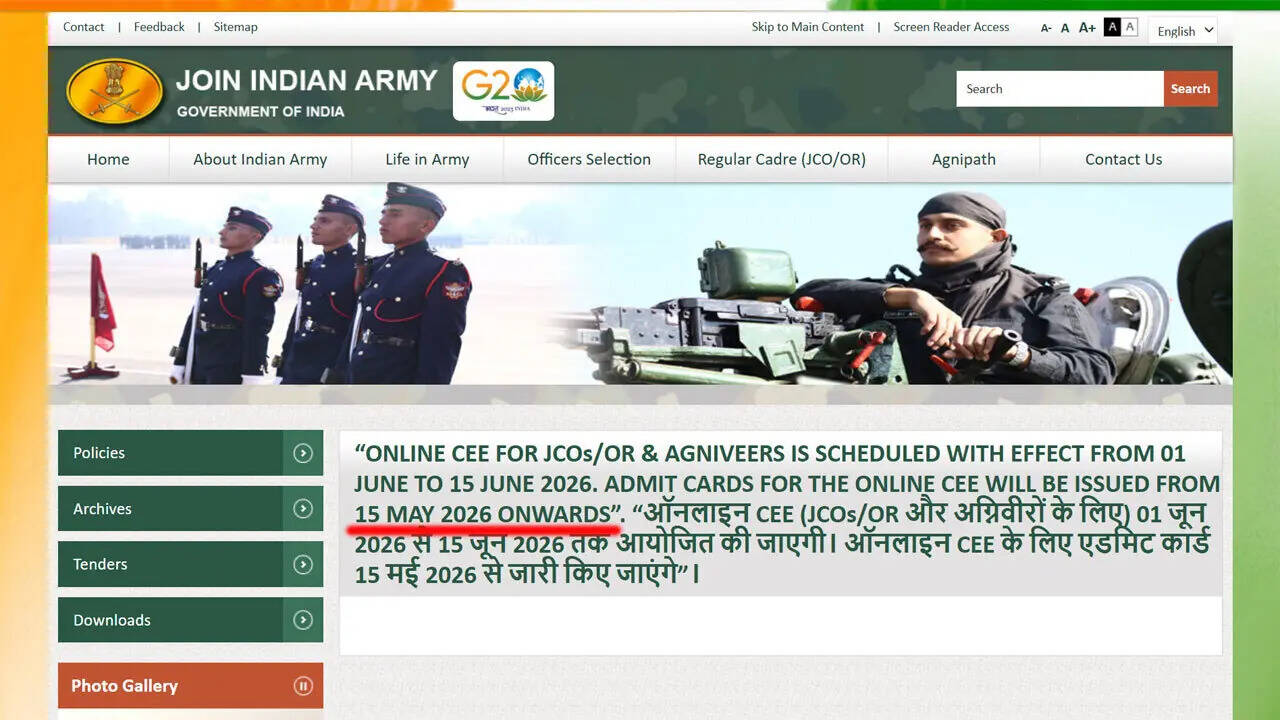The width and height of the screenshot is (1280, 720).
Task: Open Officers Selection menu
Action: (x=589, y=159)
